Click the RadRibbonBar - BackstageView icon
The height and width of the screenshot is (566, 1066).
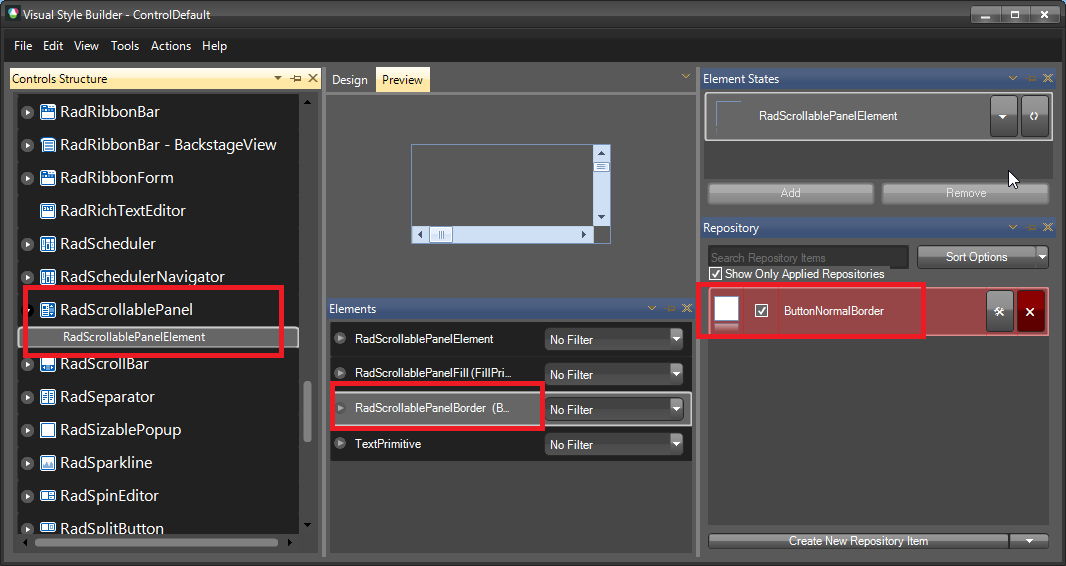[x=48, y=145]
